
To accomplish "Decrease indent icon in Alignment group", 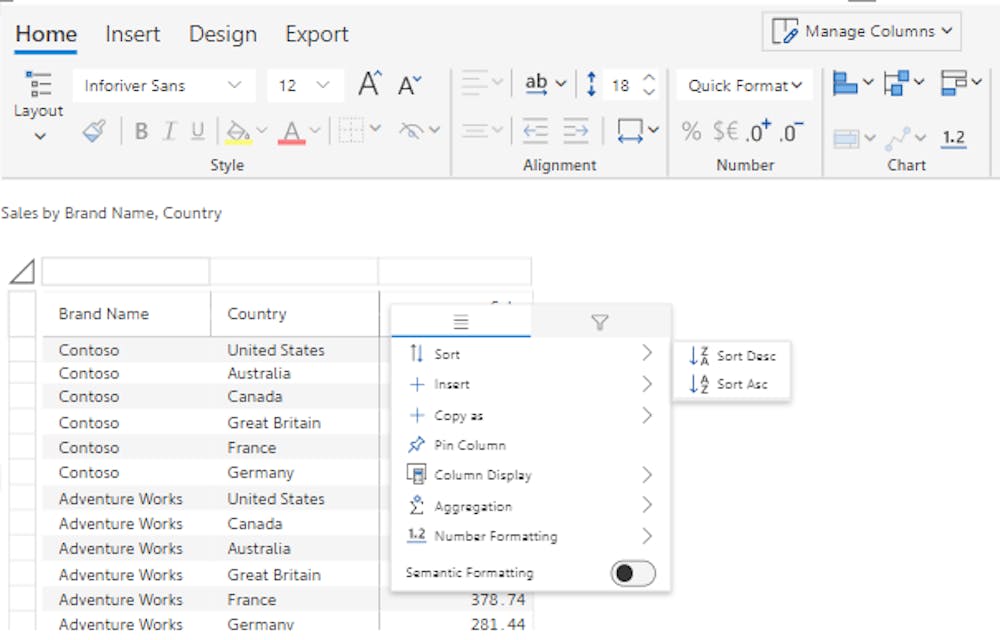I will point(534,131).
